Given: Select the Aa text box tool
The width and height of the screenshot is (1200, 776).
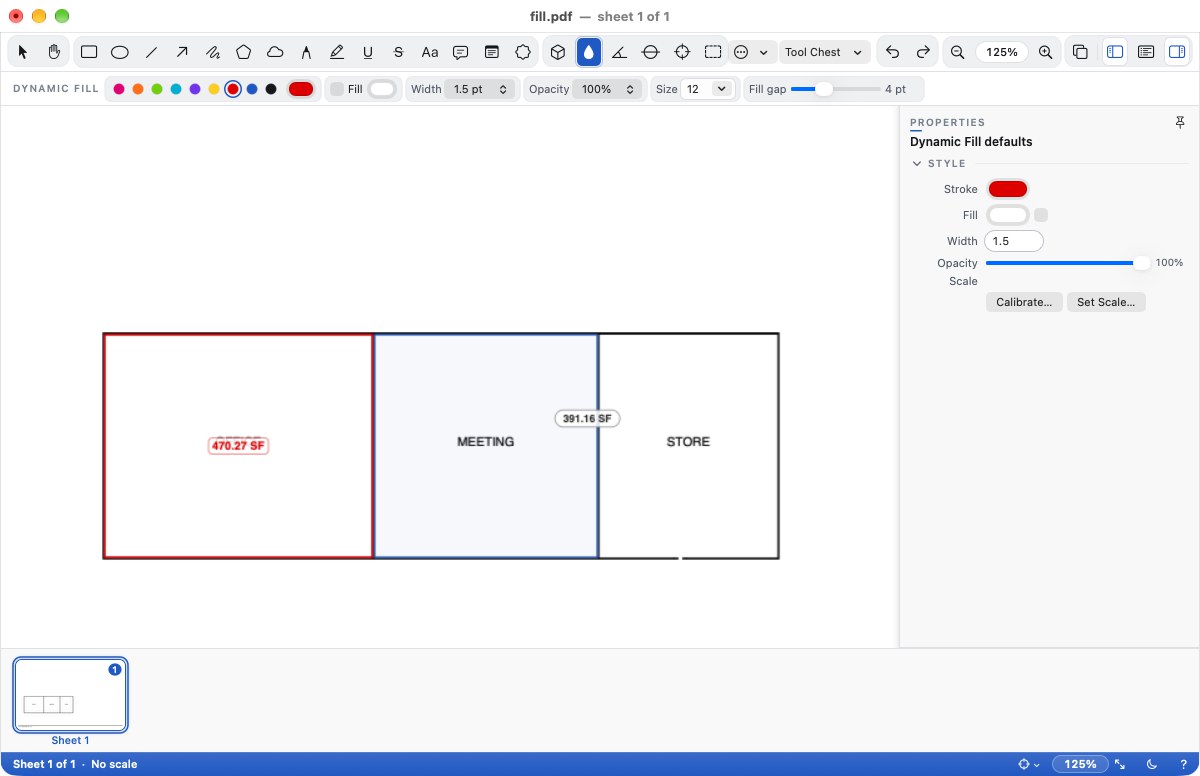Looking at the screenshot, I should [430, 52].
